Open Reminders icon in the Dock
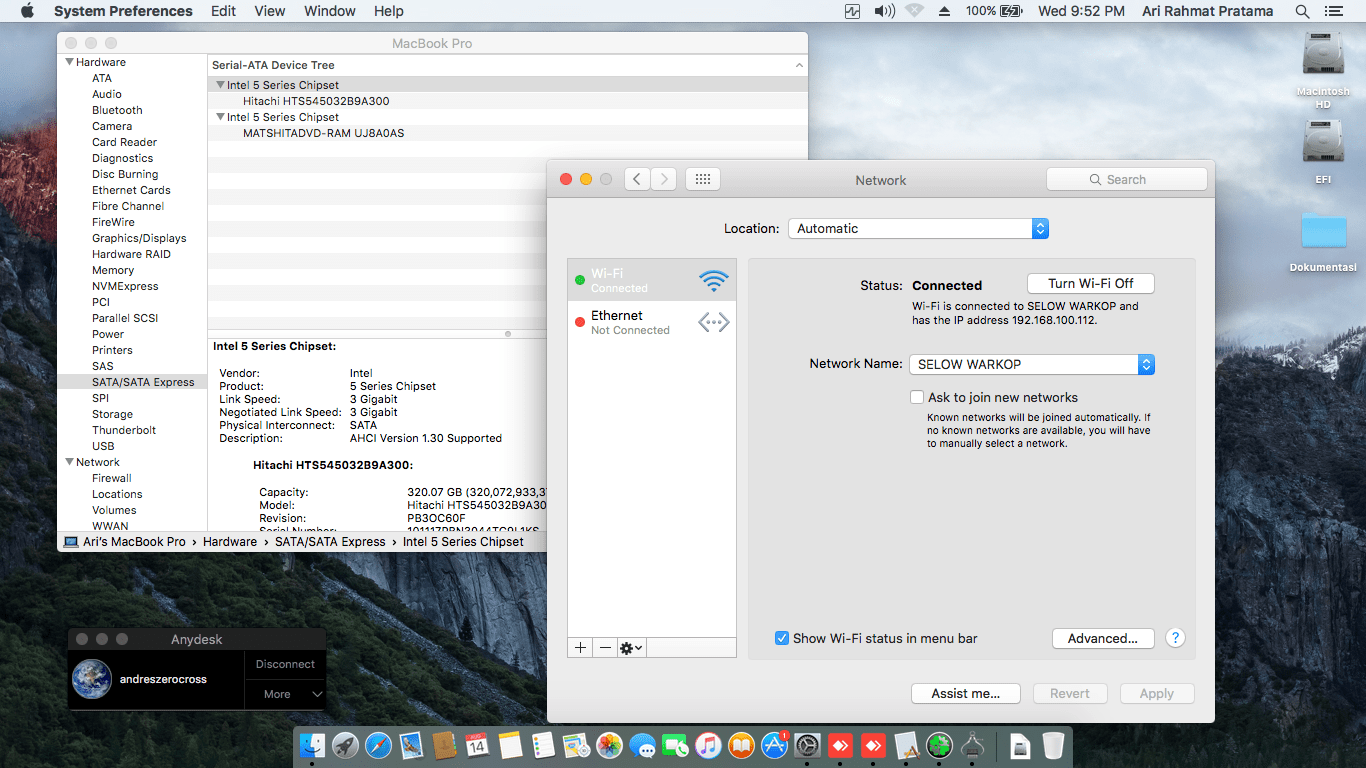 tap(543, 745)
